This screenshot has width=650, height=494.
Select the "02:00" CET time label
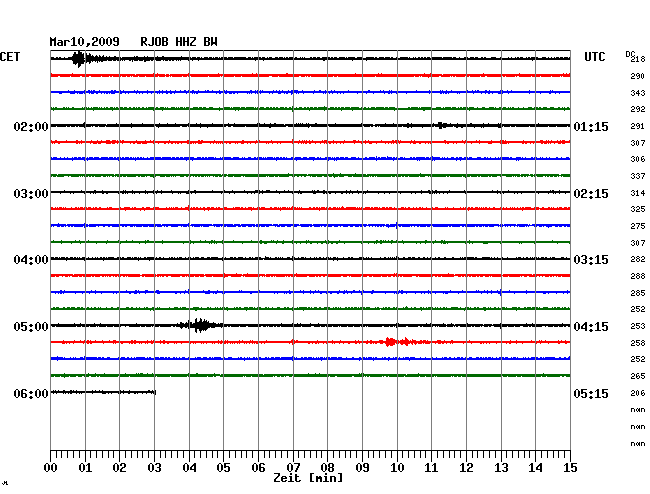(x=31, y=126)
